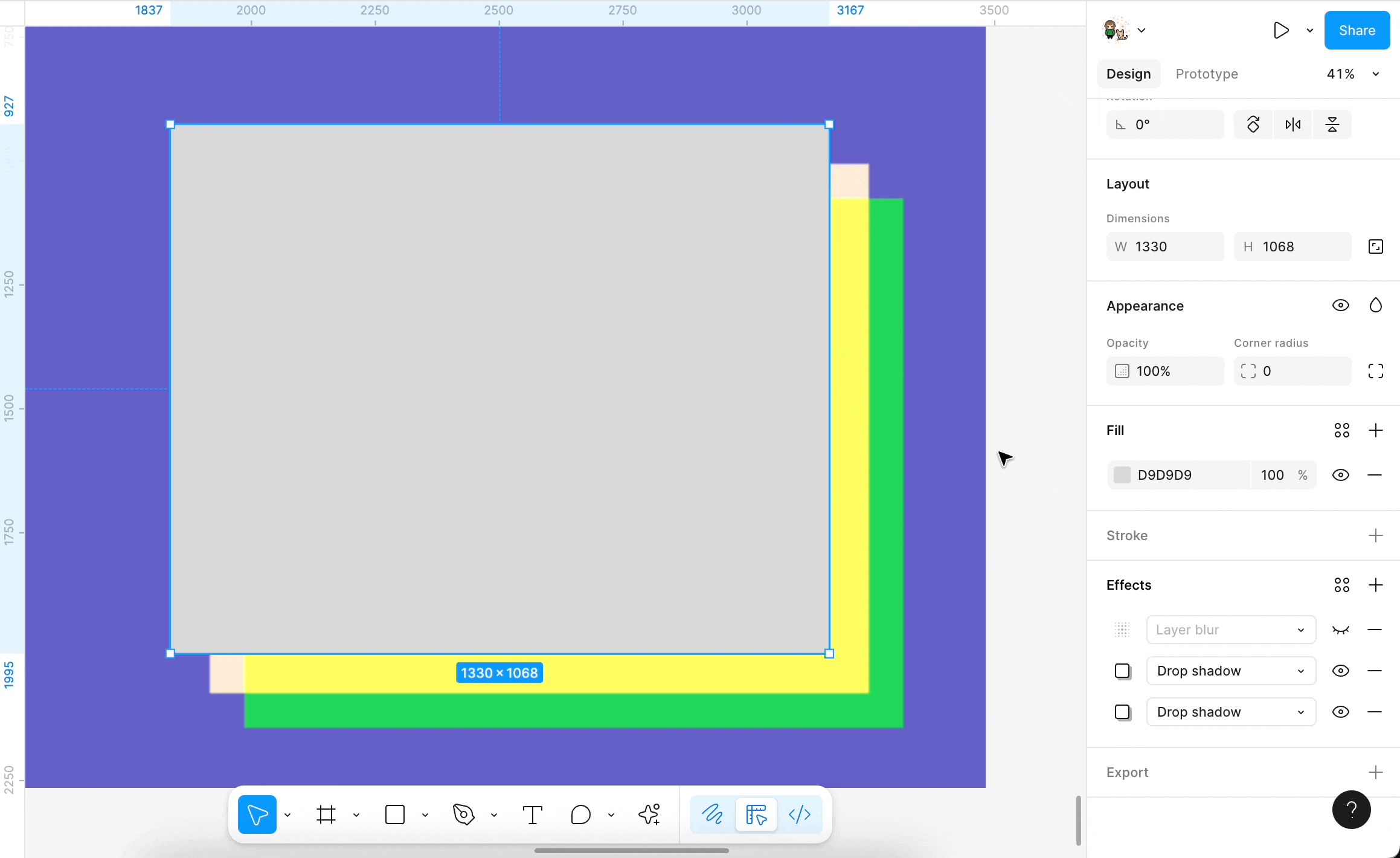Select the Move tool in toolbar
The image size is (1400, 858).
[x=257, y=814]
